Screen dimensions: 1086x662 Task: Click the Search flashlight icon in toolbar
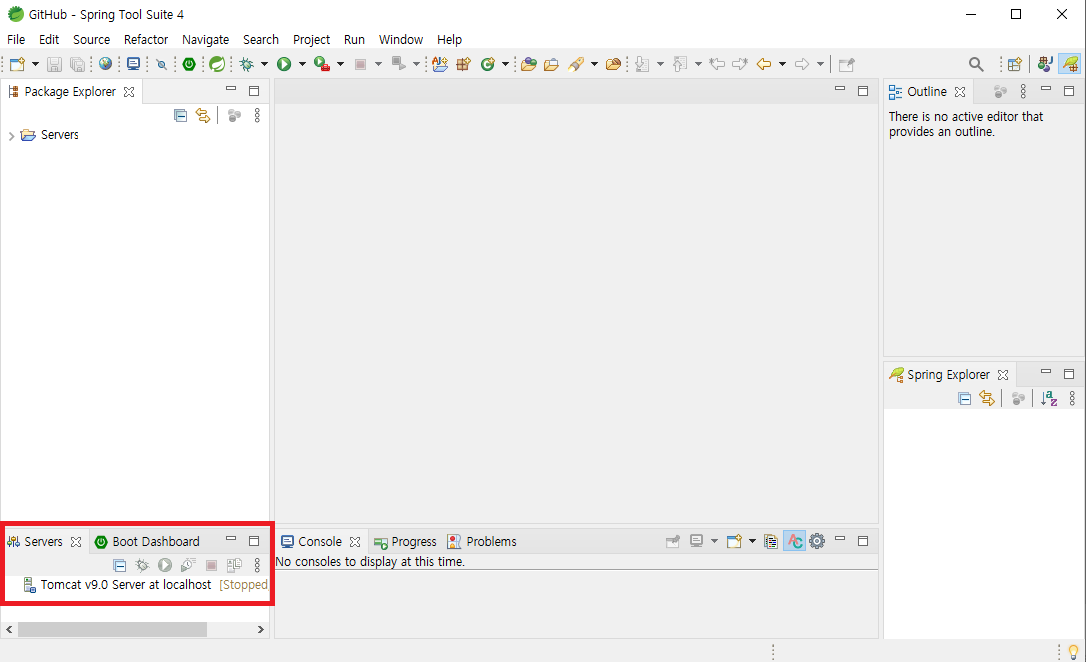coord(576,64)
